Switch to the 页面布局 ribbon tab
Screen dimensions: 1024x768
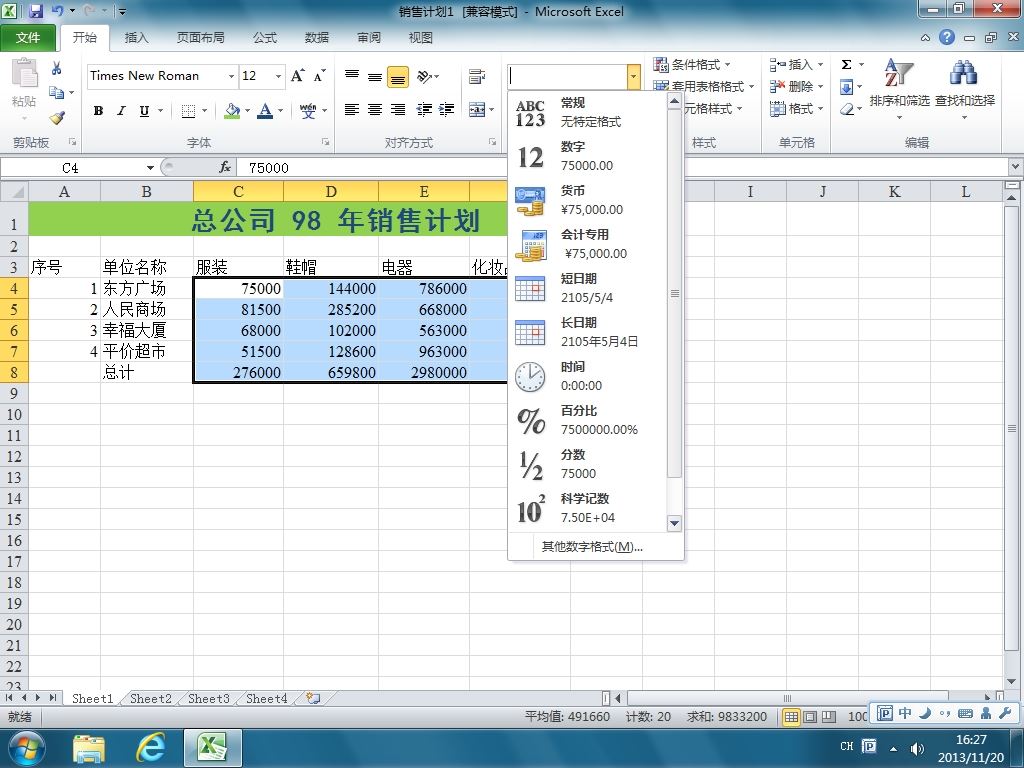200,38
